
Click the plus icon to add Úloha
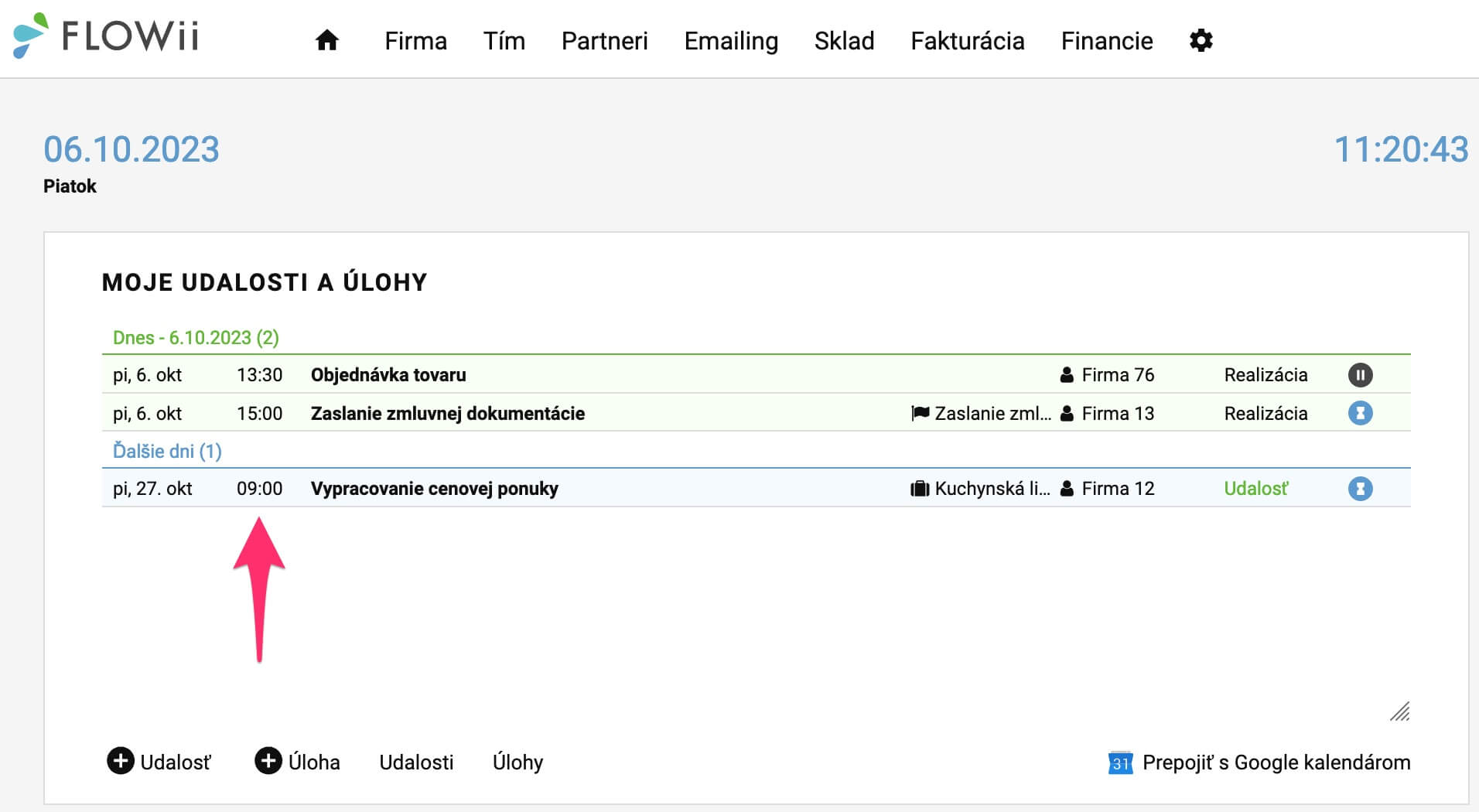pyautogui.click(x=268, y=761)
